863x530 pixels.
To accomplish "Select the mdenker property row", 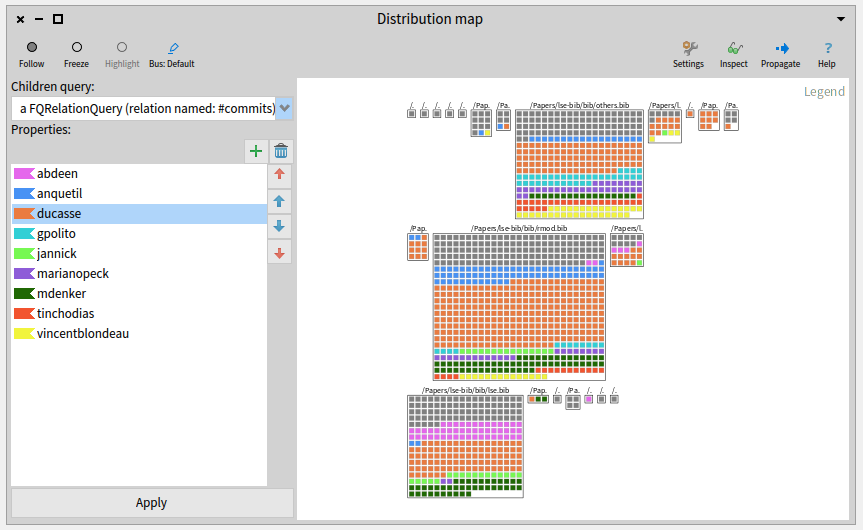I will point(139,293).
